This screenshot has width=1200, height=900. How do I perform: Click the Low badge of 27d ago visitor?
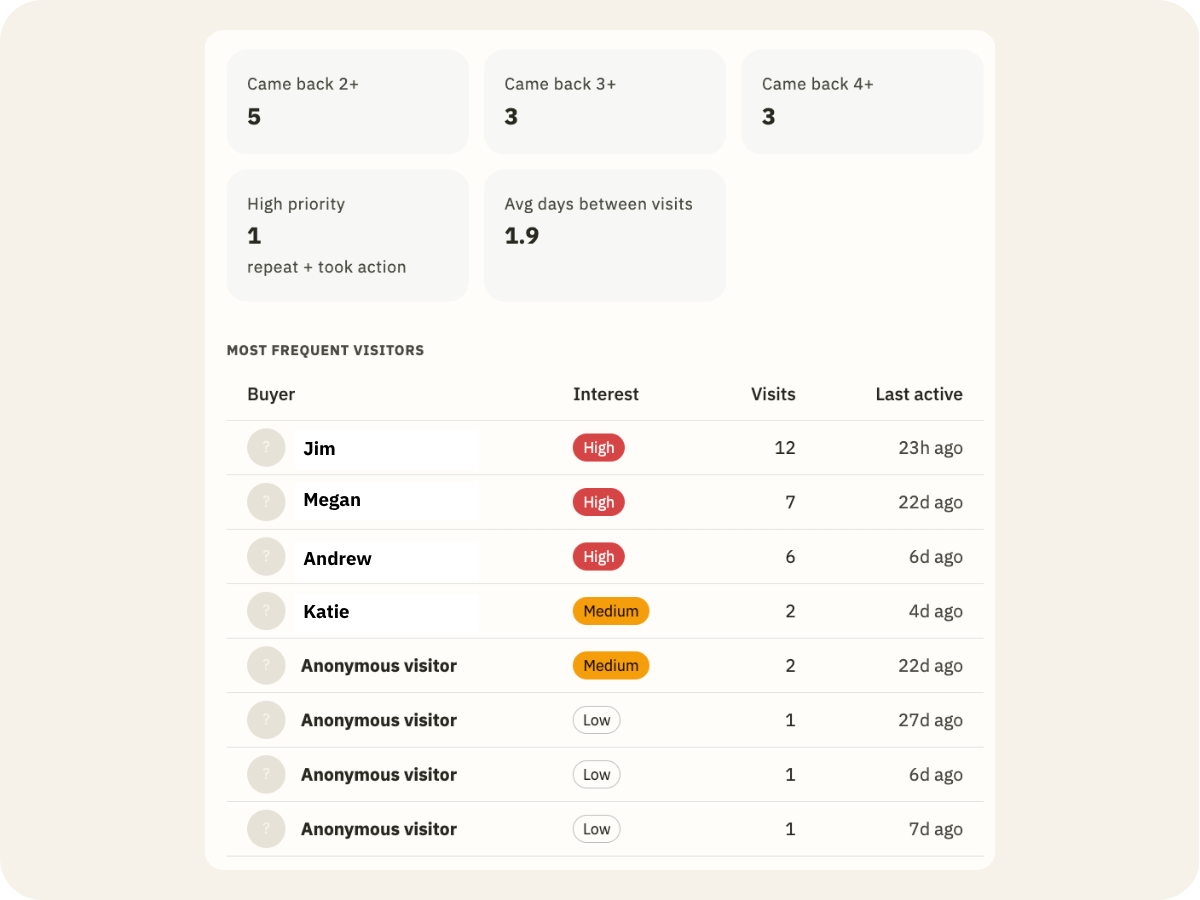coord(597,720)
